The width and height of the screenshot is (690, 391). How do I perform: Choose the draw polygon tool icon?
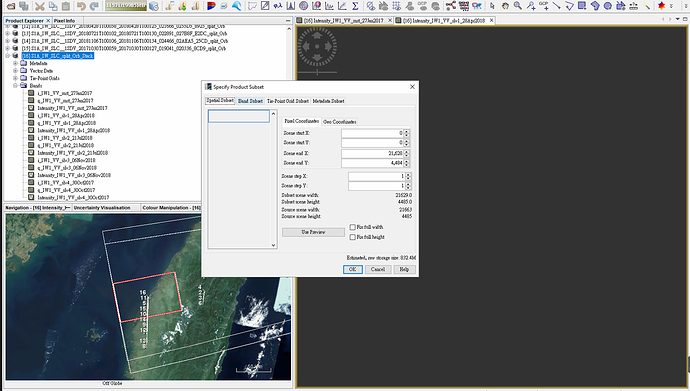tap(595, 6)
